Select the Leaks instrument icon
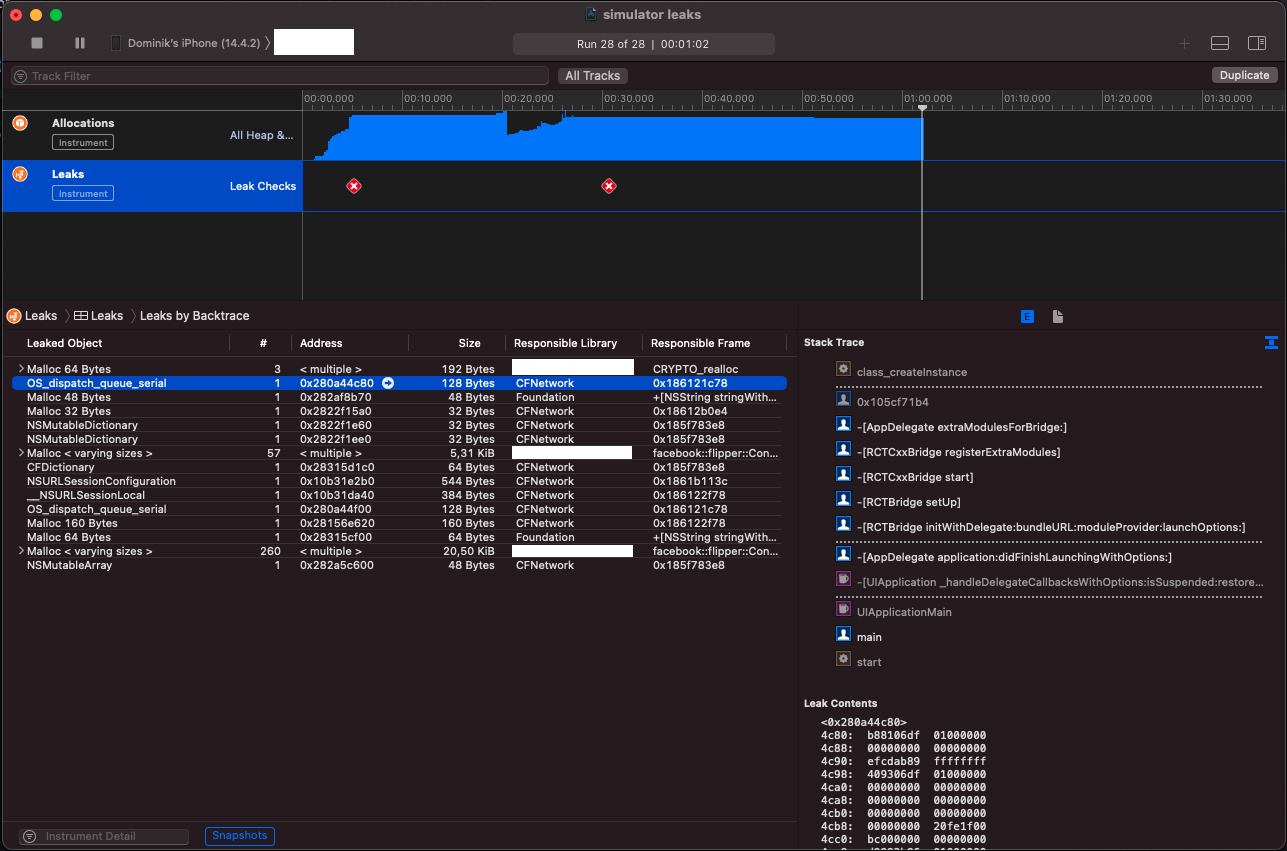This screenshot has height=851, width=1287. point(20,174)
